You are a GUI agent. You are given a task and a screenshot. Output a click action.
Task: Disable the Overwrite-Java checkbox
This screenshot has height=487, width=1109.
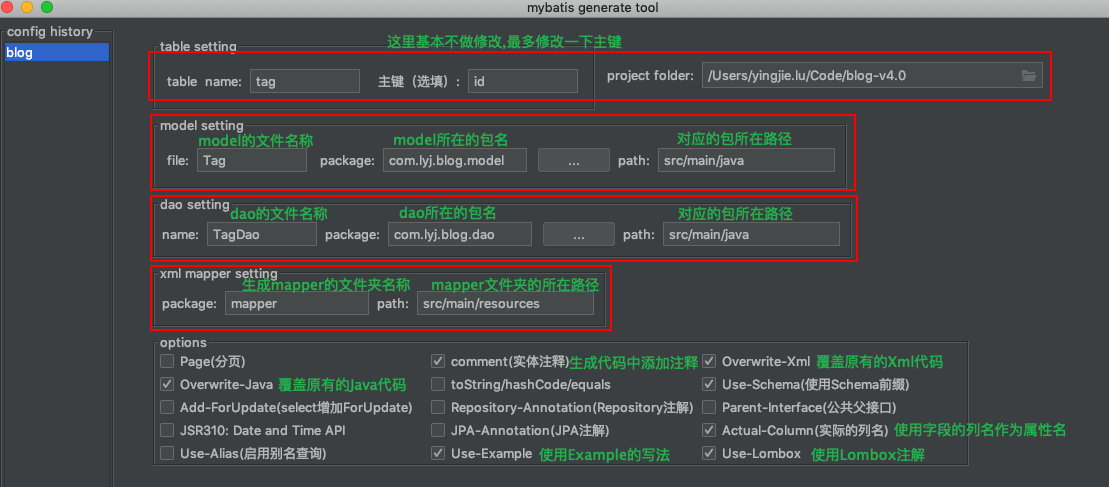(167, 384)
